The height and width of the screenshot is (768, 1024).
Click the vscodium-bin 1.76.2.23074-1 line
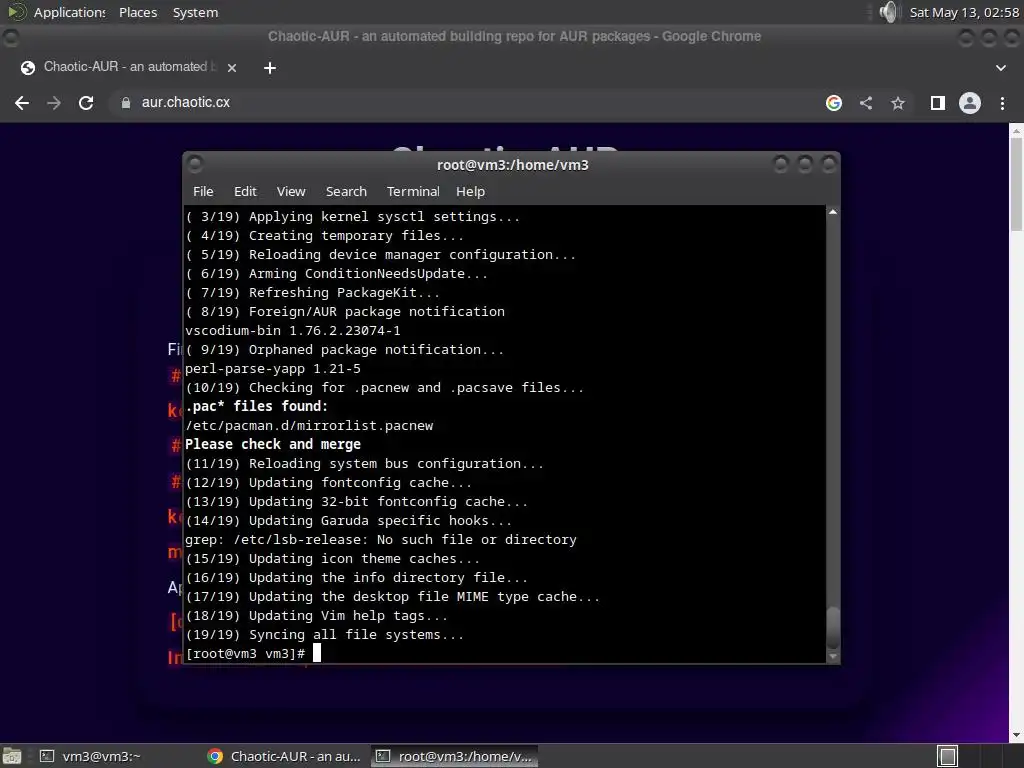coord(293,330)
